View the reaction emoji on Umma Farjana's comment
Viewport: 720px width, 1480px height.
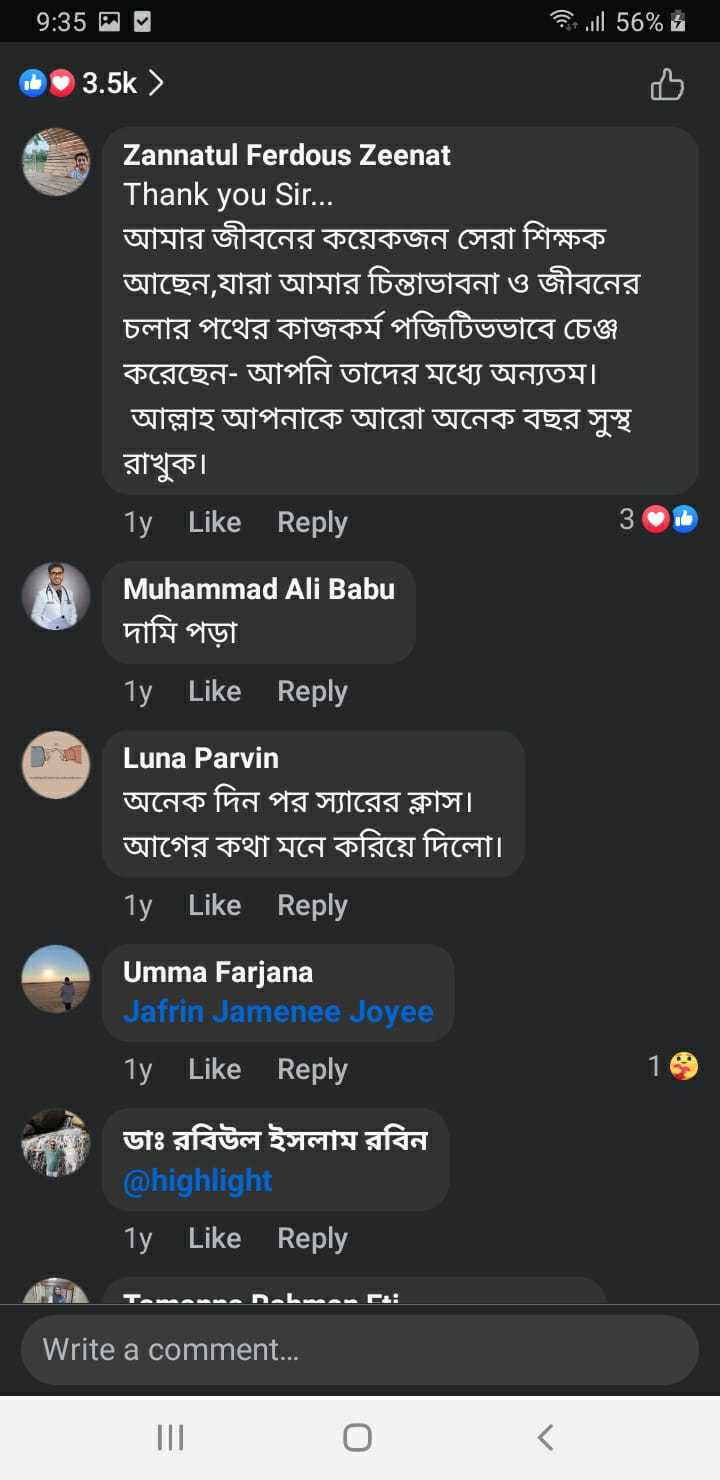[673, 1067]
